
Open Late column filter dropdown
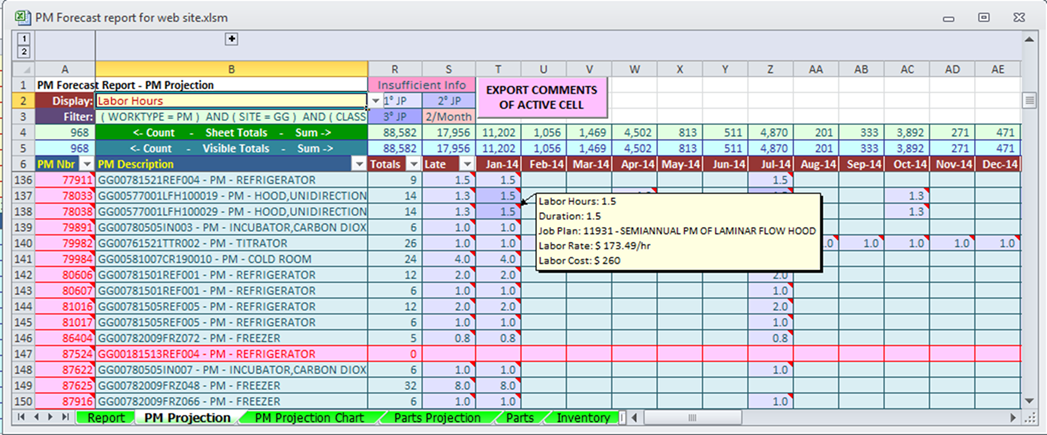point(467,164)
